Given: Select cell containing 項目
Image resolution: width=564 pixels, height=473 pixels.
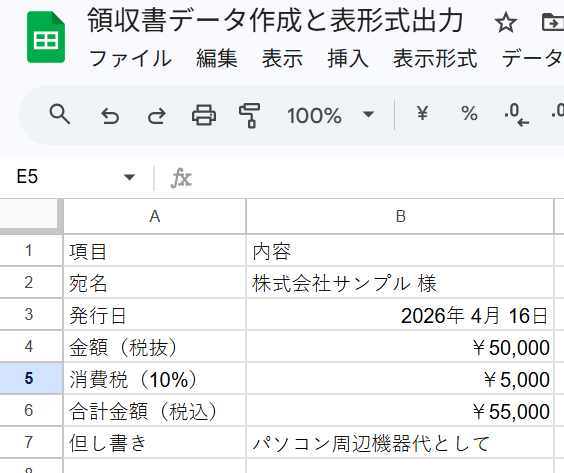Looking at the screenshot, I should [155, 250].
